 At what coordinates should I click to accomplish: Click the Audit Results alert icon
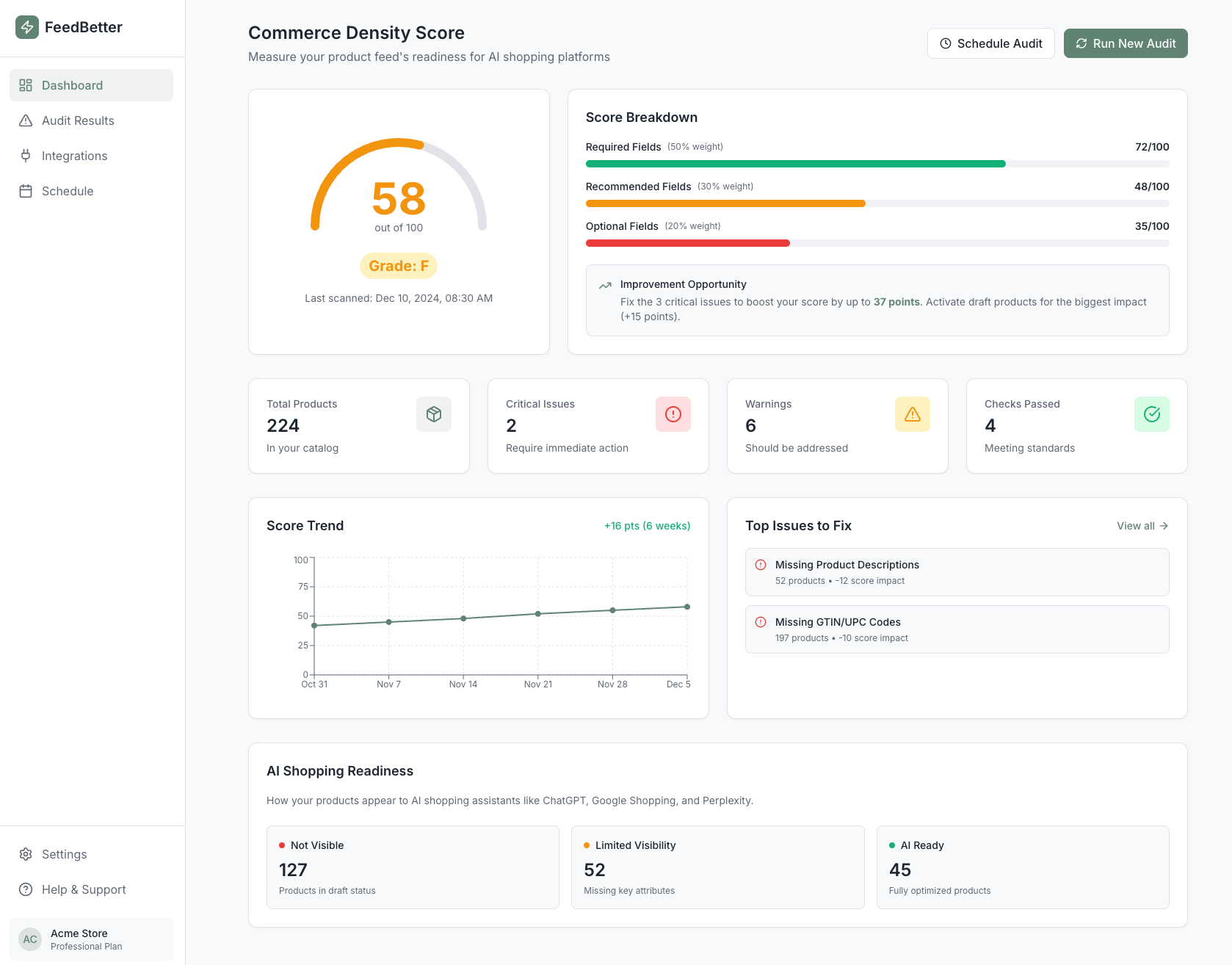25,120
